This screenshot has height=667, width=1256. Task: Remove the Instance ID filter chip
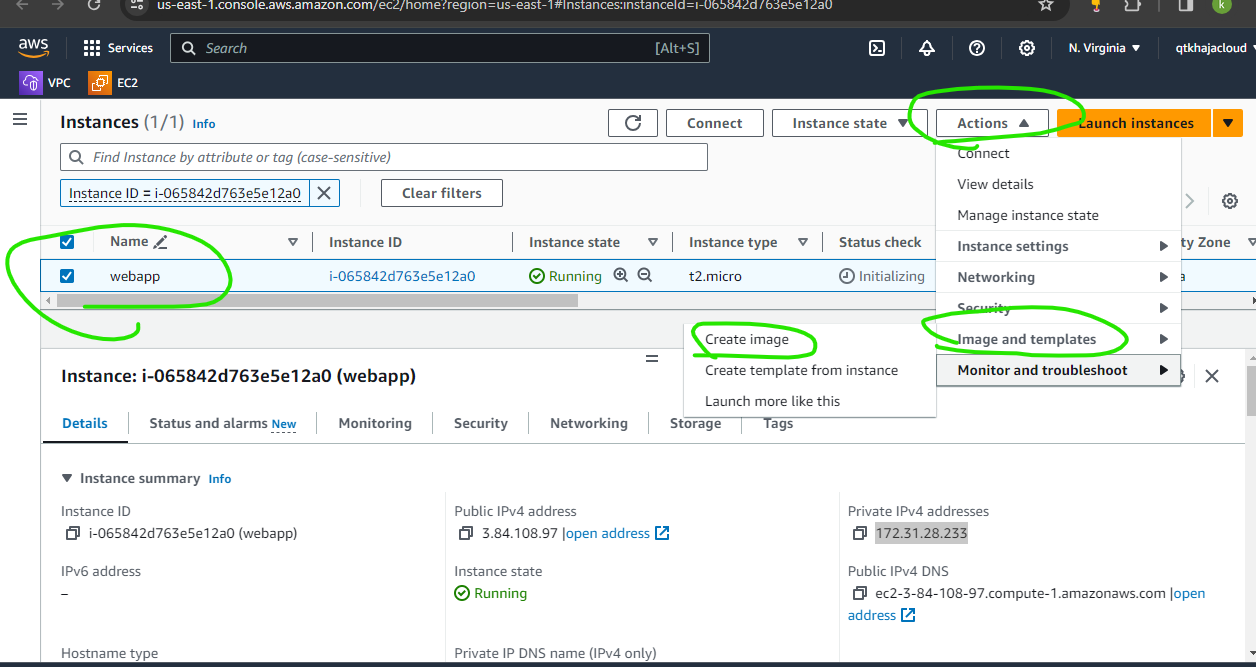324,193
